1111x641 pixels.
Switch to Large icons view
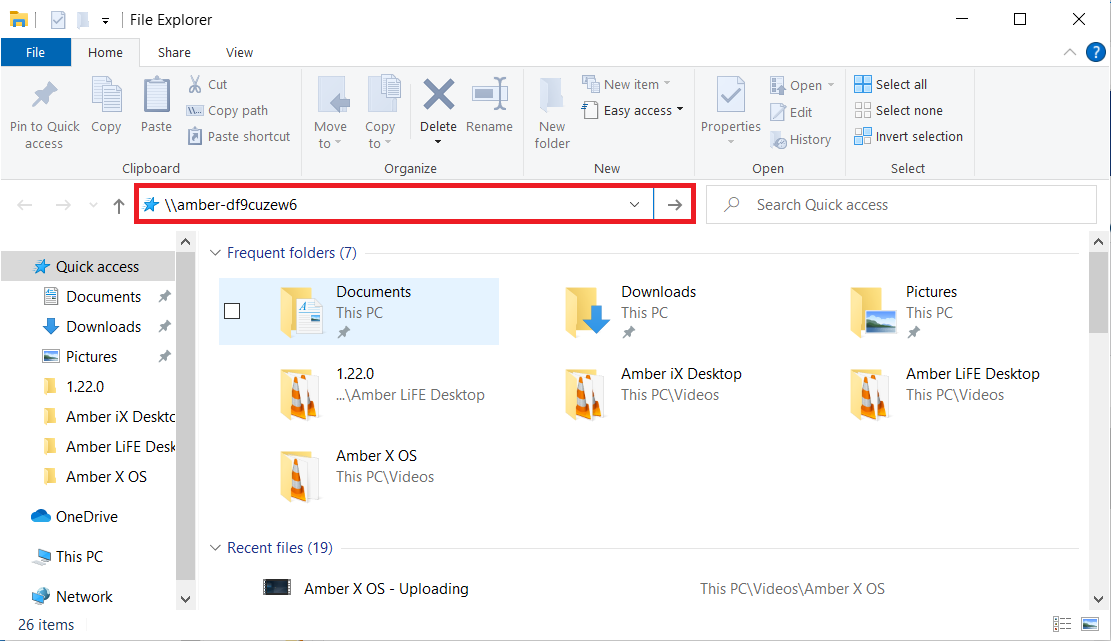tap(1090, 624)
